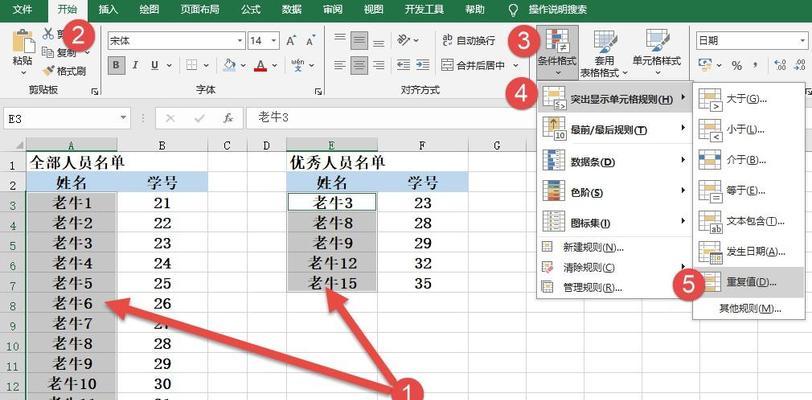Viewport: 812px width, 400px height.
Task: Open Cell Styles (单元格样式)
Action: [657, 52]
